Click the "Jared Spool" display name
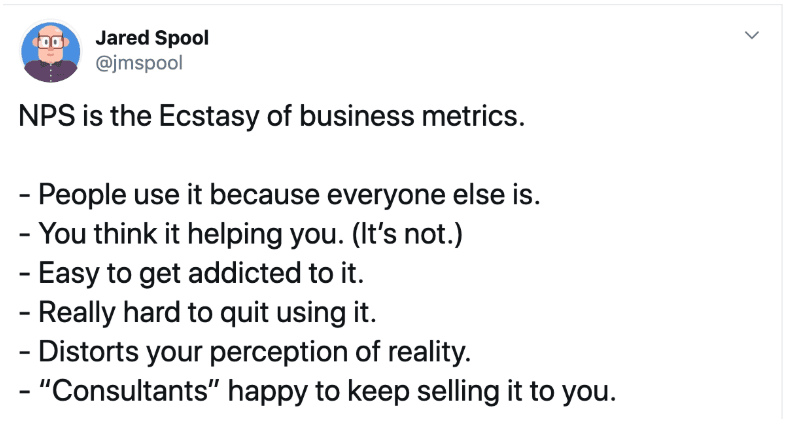The image size is (788, 428). click(x=152, y=38)
